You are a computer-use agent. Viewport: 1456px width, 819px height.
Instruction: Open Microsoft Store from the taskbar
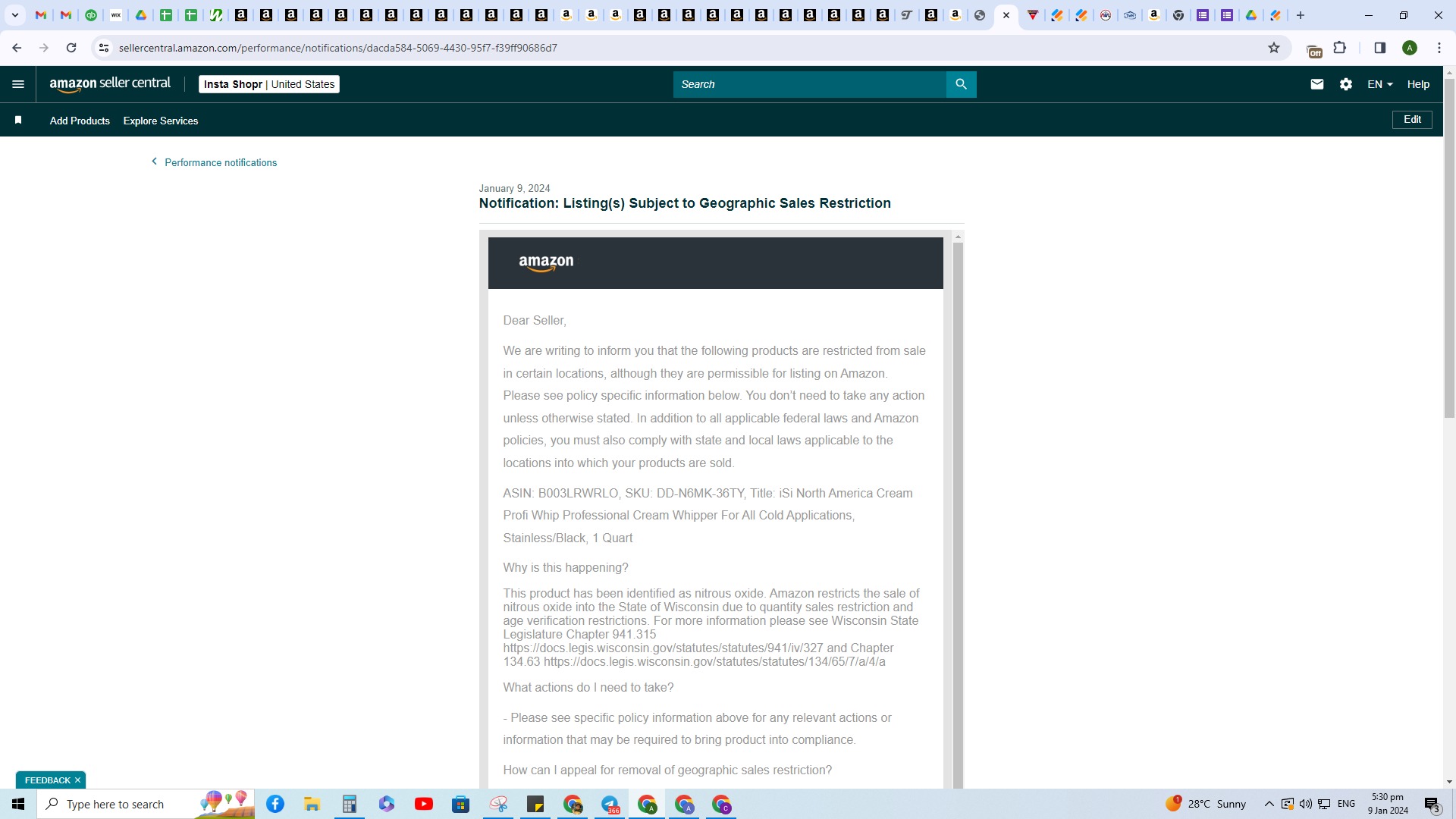[461, 804]
